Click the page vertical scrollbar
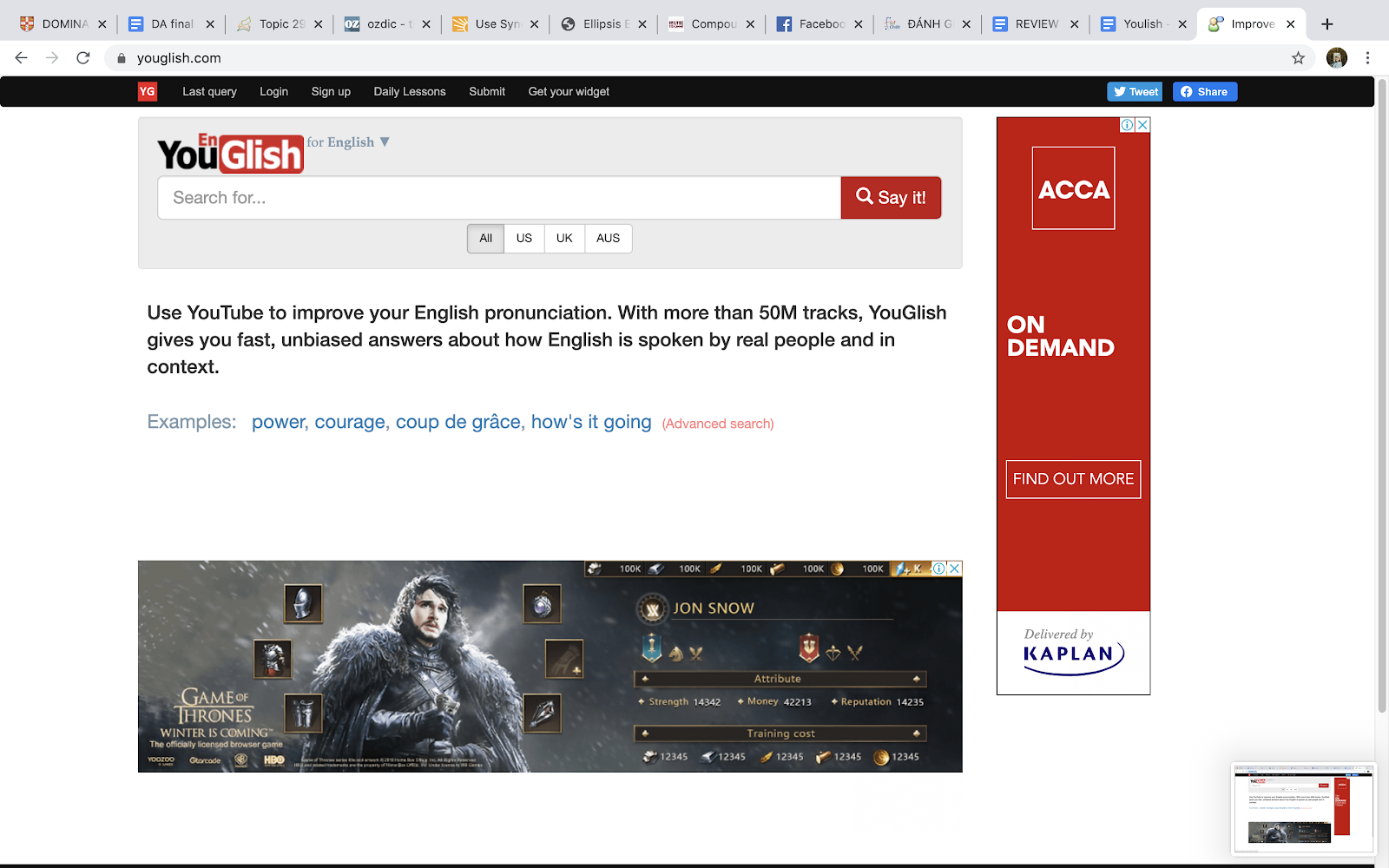This screenshot has width=1389, height=868. (1381, 395)
